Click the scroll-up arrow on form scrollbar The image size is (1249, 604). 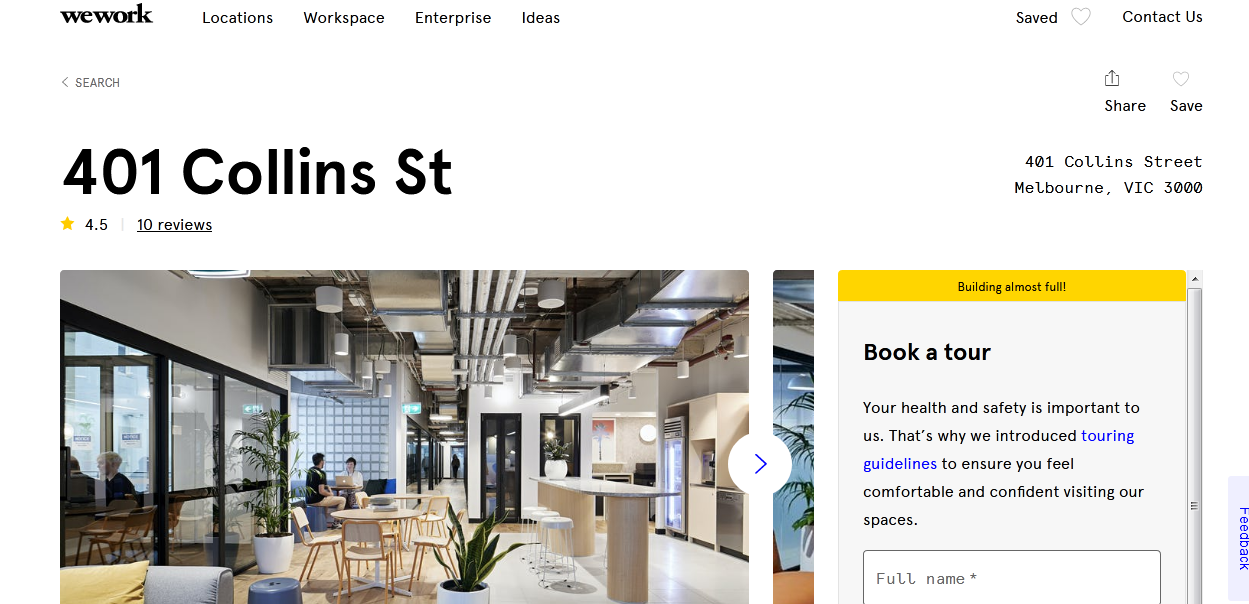click(x=1194, y=279)
